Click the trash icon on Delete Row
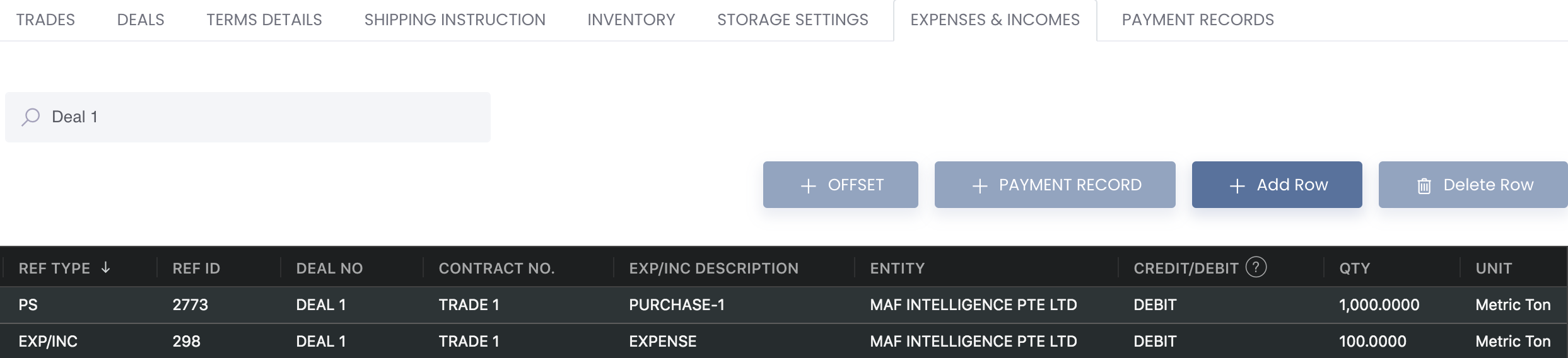1568x358 pixels. (1424, 186)
